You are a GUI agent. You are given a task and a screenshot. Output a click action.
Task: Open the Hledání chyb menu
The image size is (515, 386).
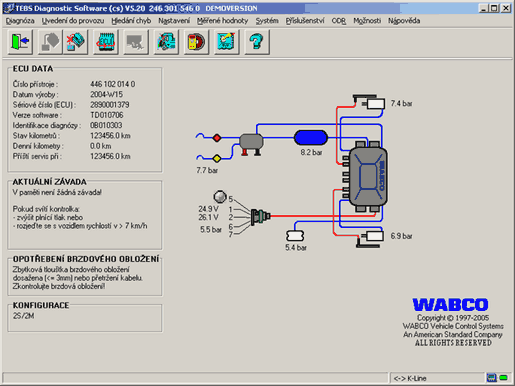point(131,21)
